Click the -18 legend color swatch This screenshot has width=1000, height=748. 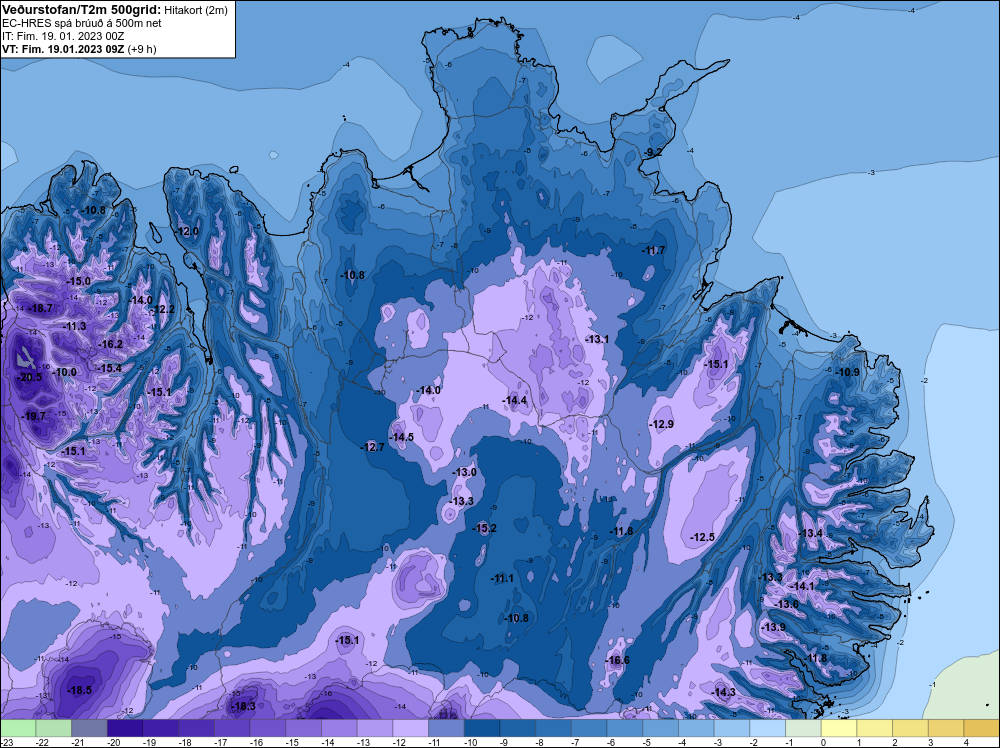point(196,728)
